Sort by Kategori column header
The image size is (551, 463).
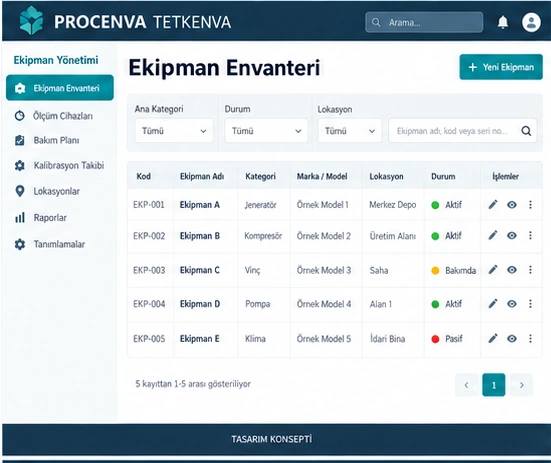pyautogui.click(x=260, y=176)
